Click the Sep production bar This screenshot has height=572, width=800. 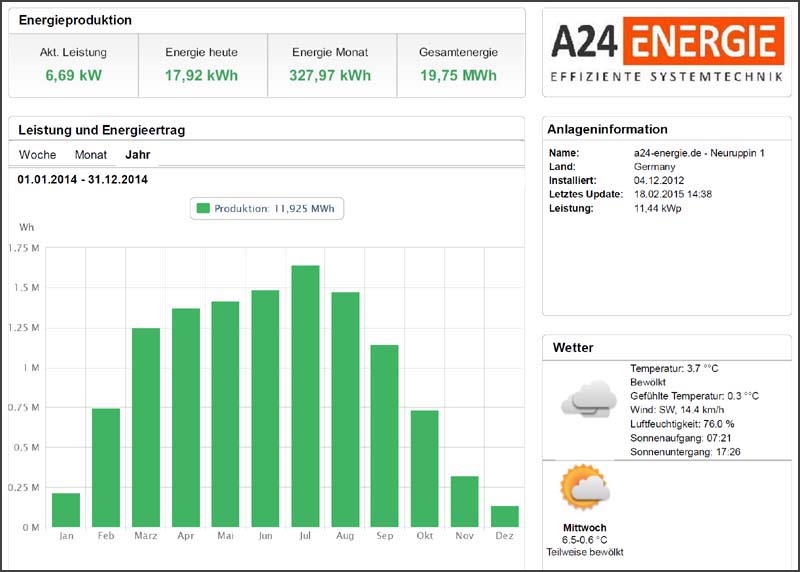(385, 436)
